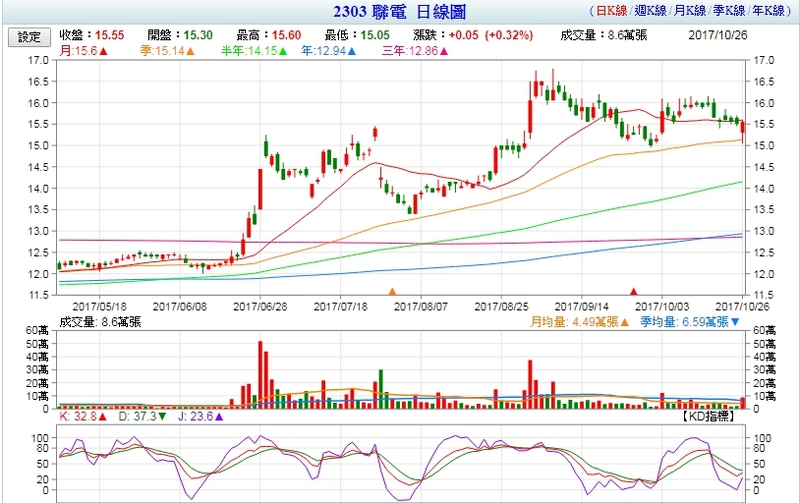Switch to the 月K線 monthly chart
The height and width of the screenshot is (503, 800).
point(690,11)
